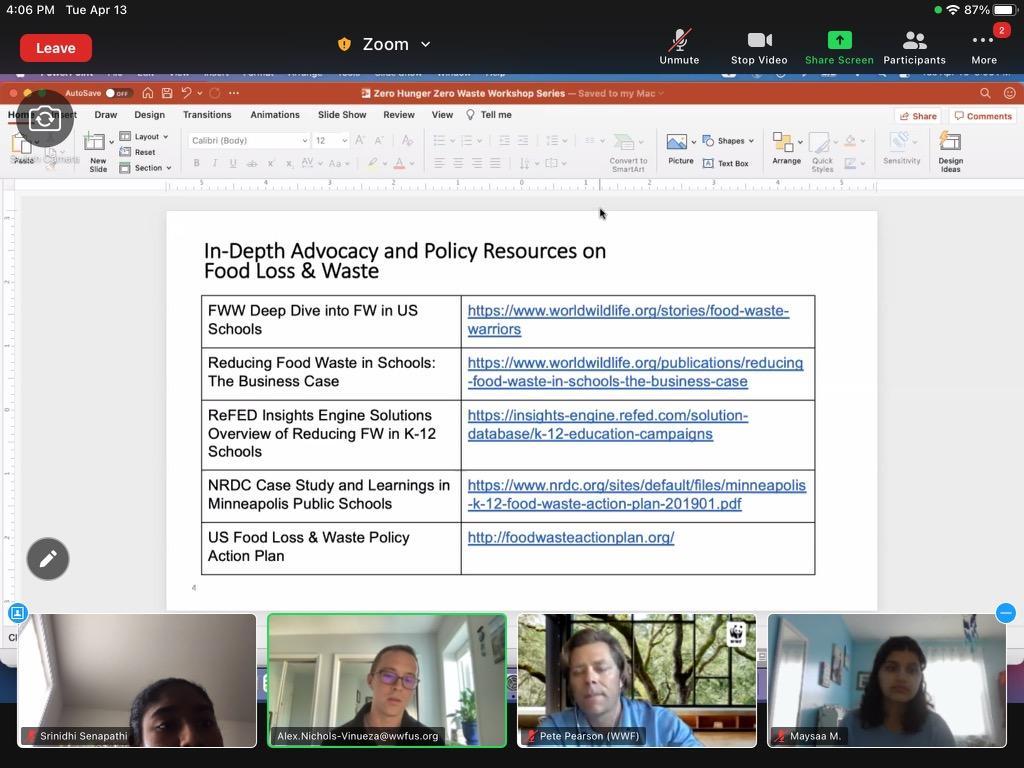The height and width of the screenshot is (768, 1024).
Task: Leave the meeting with the red button
Action: [56, 48]
